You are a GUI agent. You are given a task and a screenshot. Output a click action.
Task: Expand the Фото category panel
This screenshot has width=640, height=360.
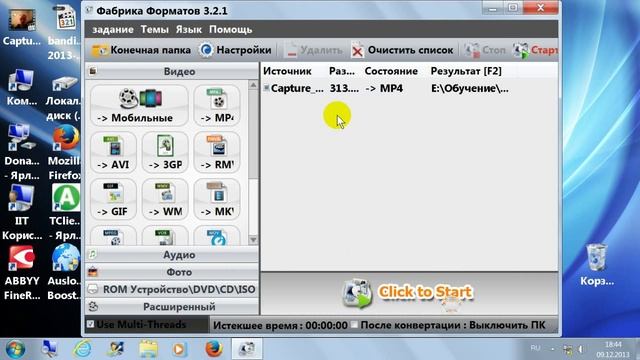(x=172, y=272)
